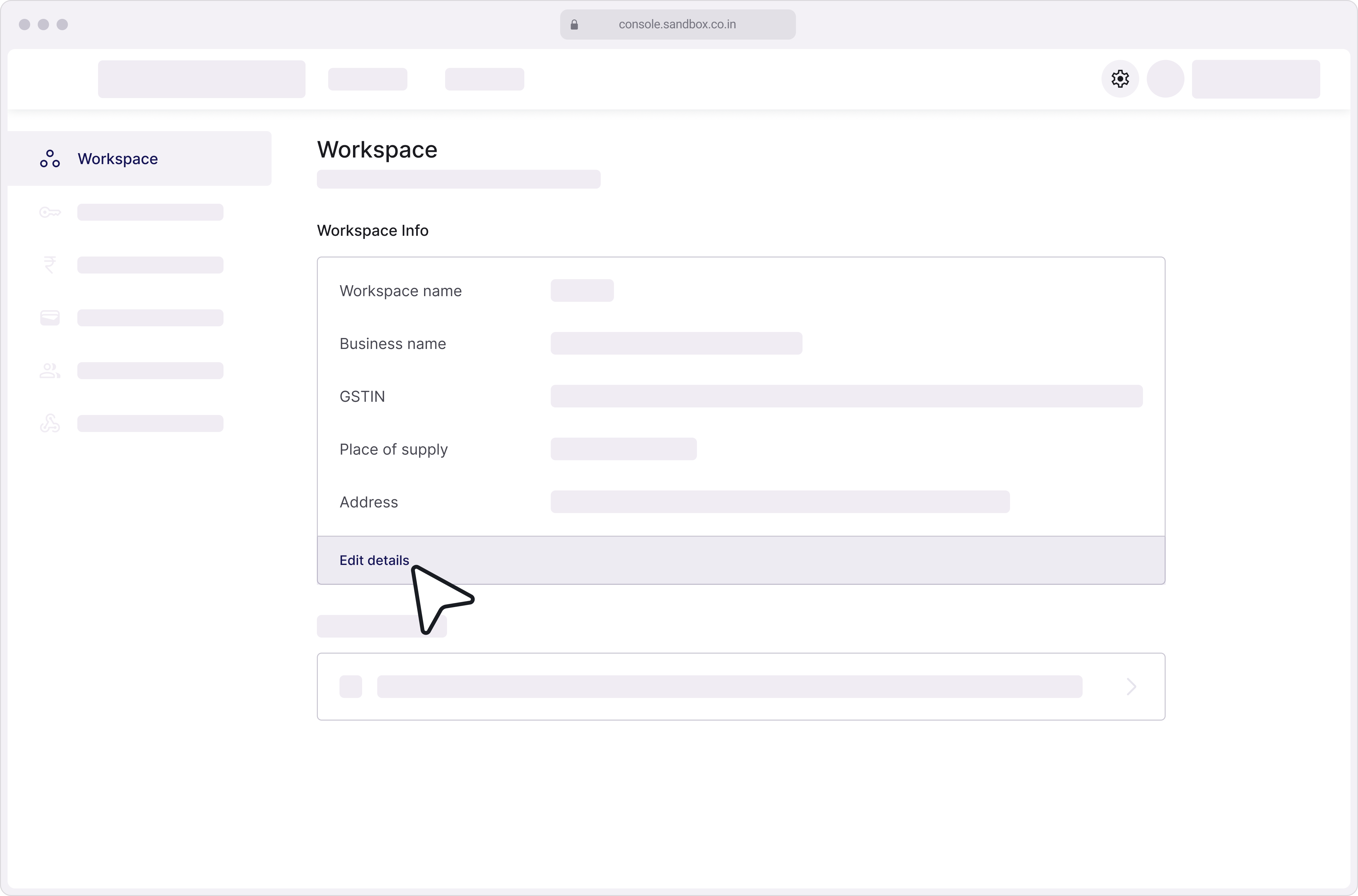Click the Address label
The height and width of the screenshot is (896, 1358).
pyautogui.click(x=368, y=502)
